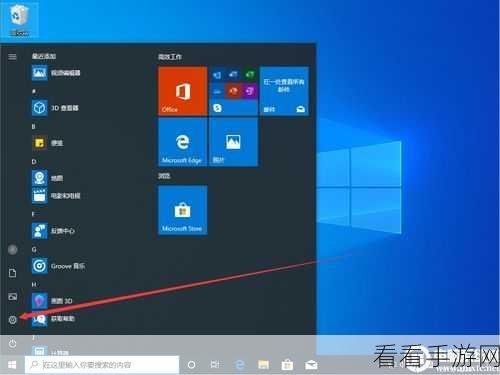Image resolution: width=500 pixels, height=375 pixels.
Task: Click the 'D' letter index header
Action: tap(34, 162)
